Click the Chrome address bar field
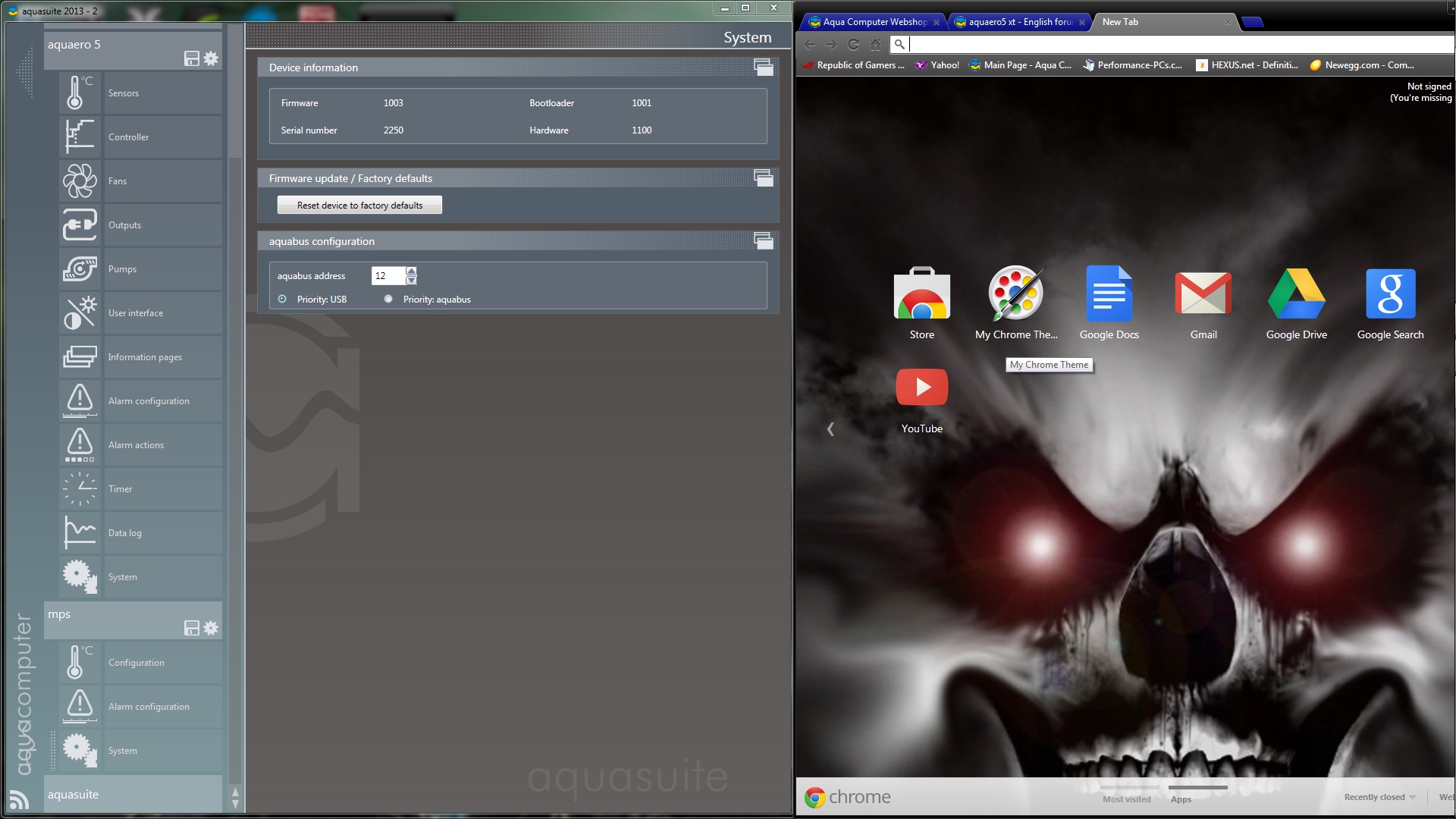 [1175, 44]
